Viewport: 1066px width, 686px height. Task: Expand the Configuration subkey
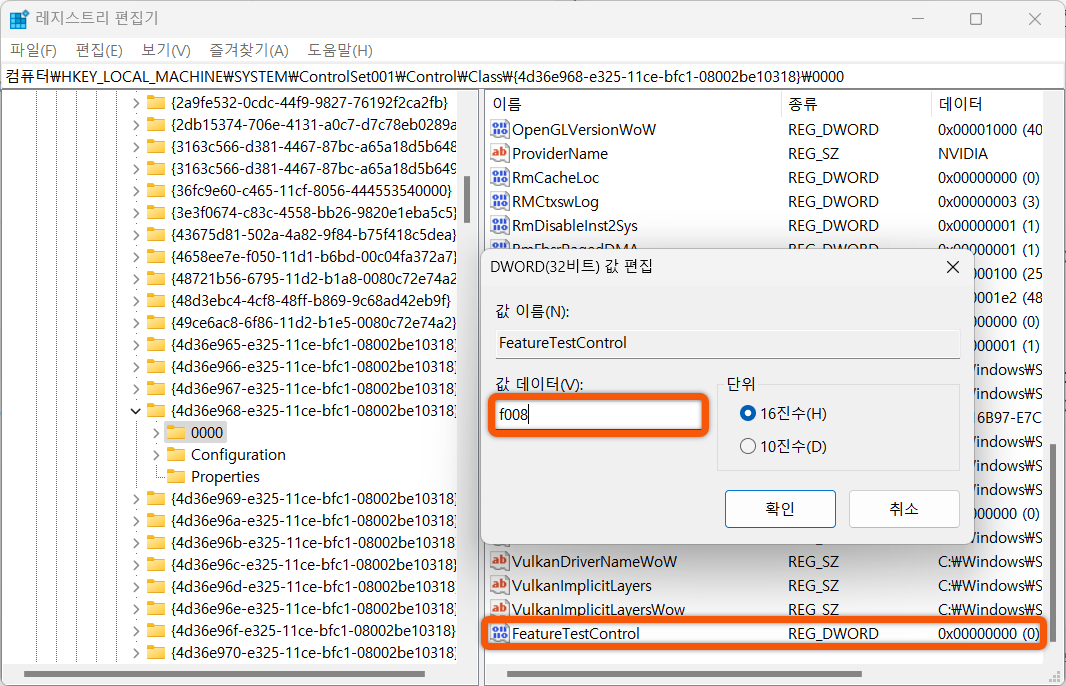pos(157,454)
